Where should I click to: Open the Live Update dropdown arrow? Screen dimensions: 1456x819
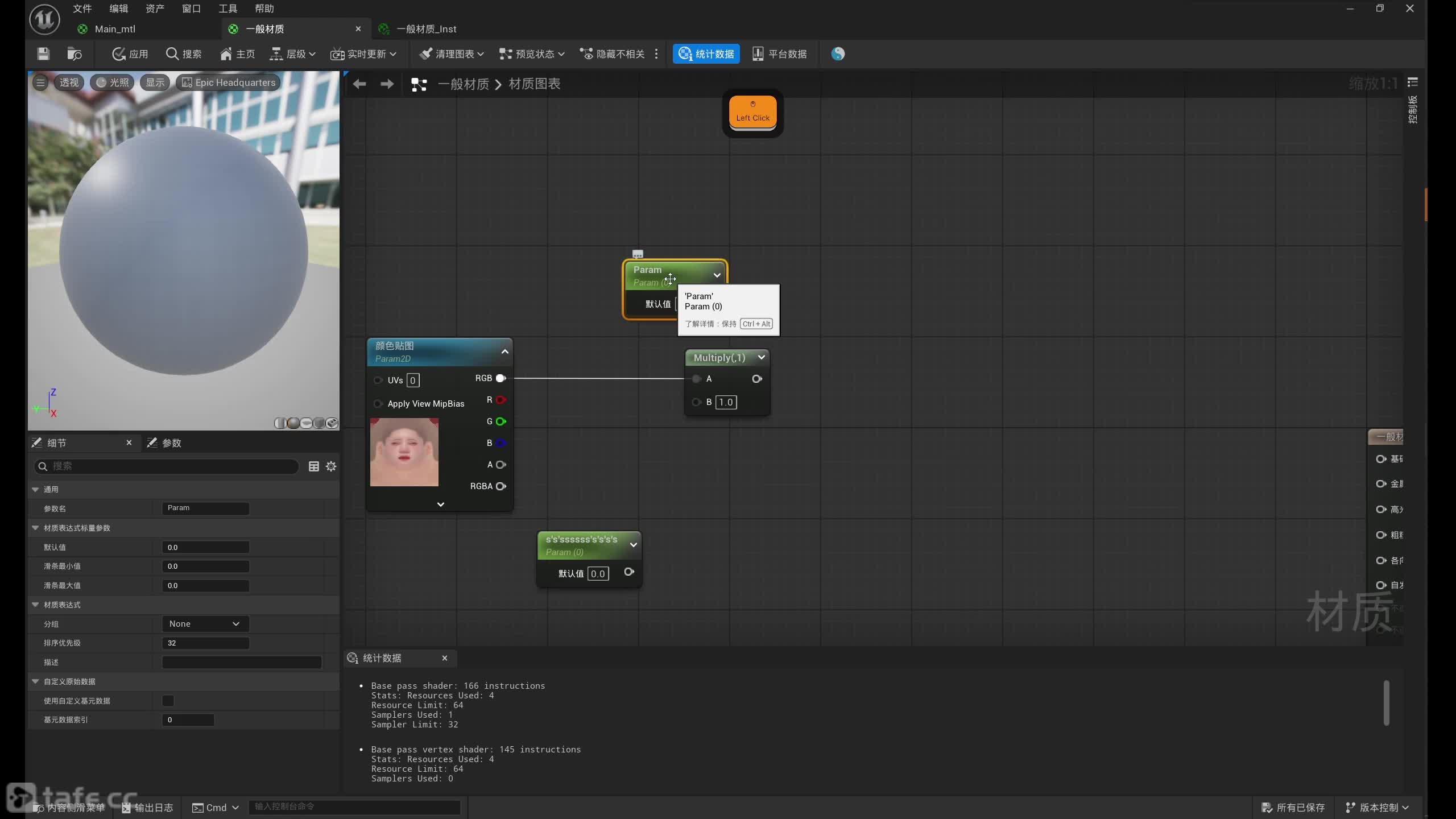click(x=393, y=54)
